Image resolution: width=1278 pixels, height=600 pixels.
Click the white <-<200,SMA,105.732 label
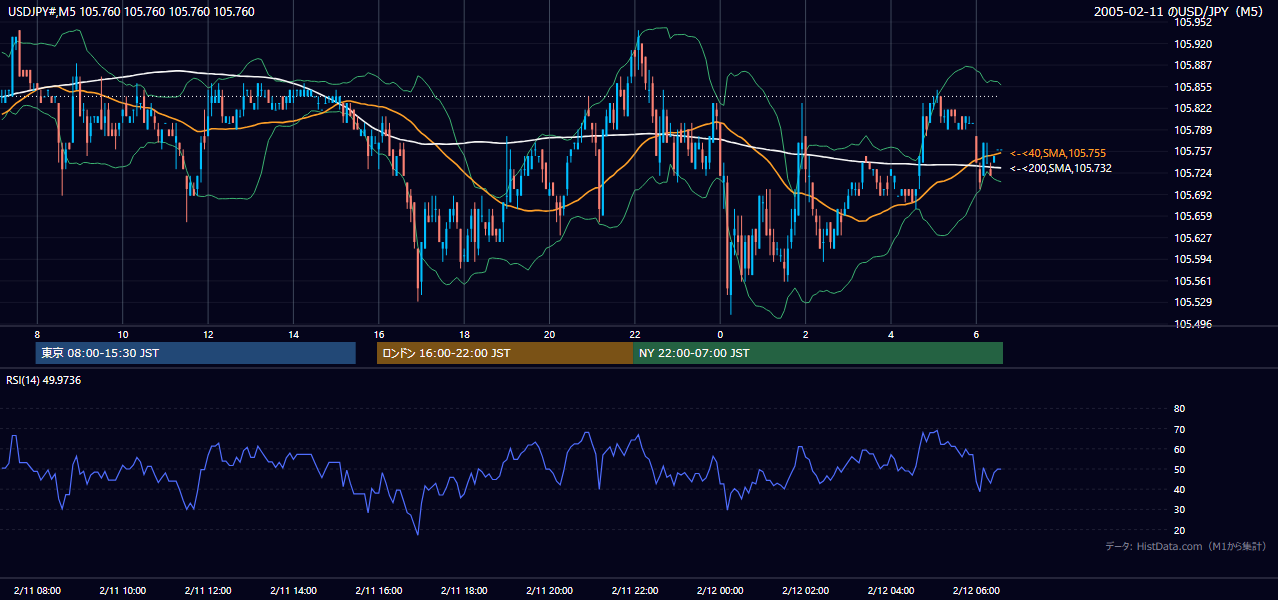(1060, 168)
